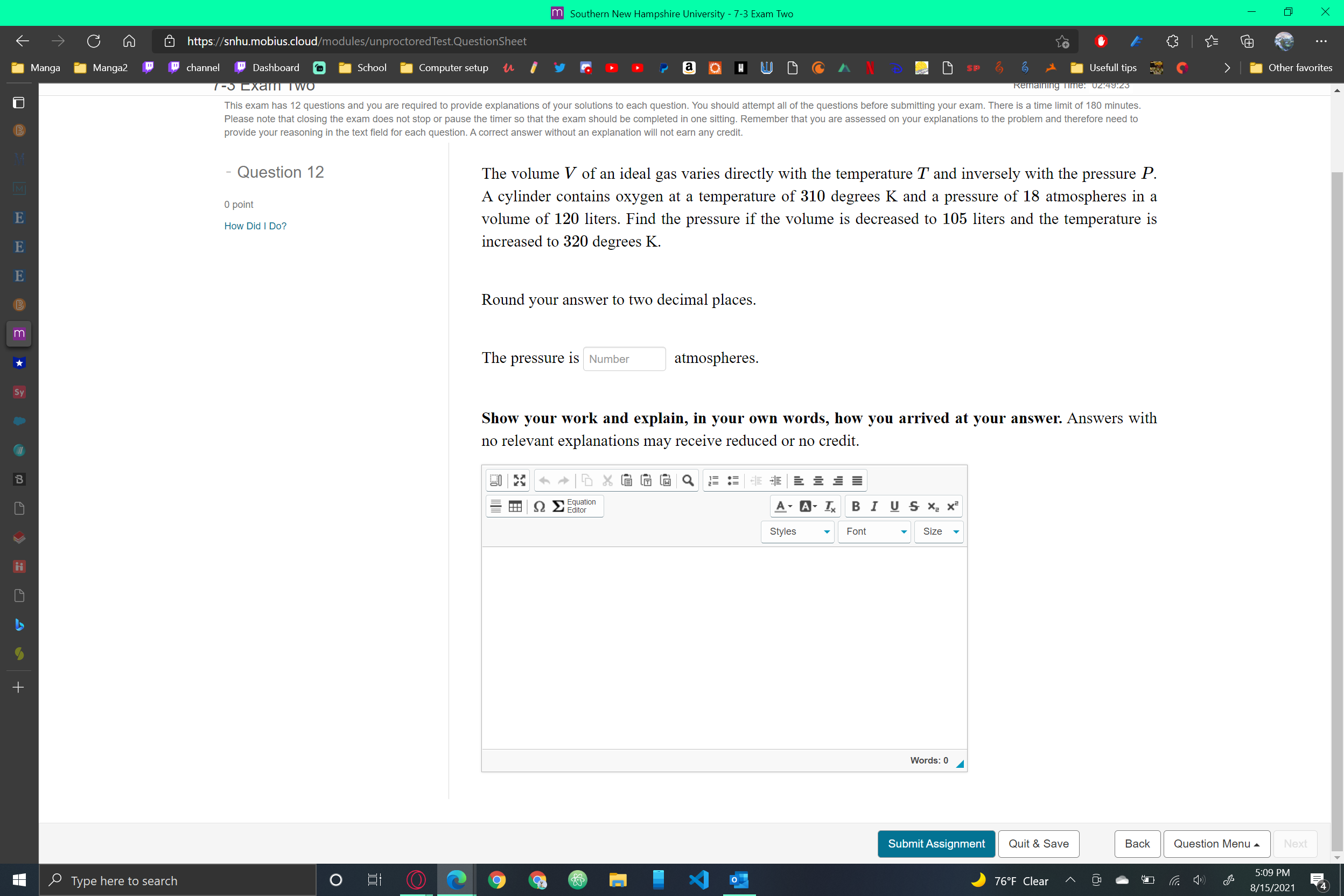The height and width of the screenshot is (896, 1344).
Task: Select the Find (magnifier) tool in the editor
Action: tap(688, 480)
